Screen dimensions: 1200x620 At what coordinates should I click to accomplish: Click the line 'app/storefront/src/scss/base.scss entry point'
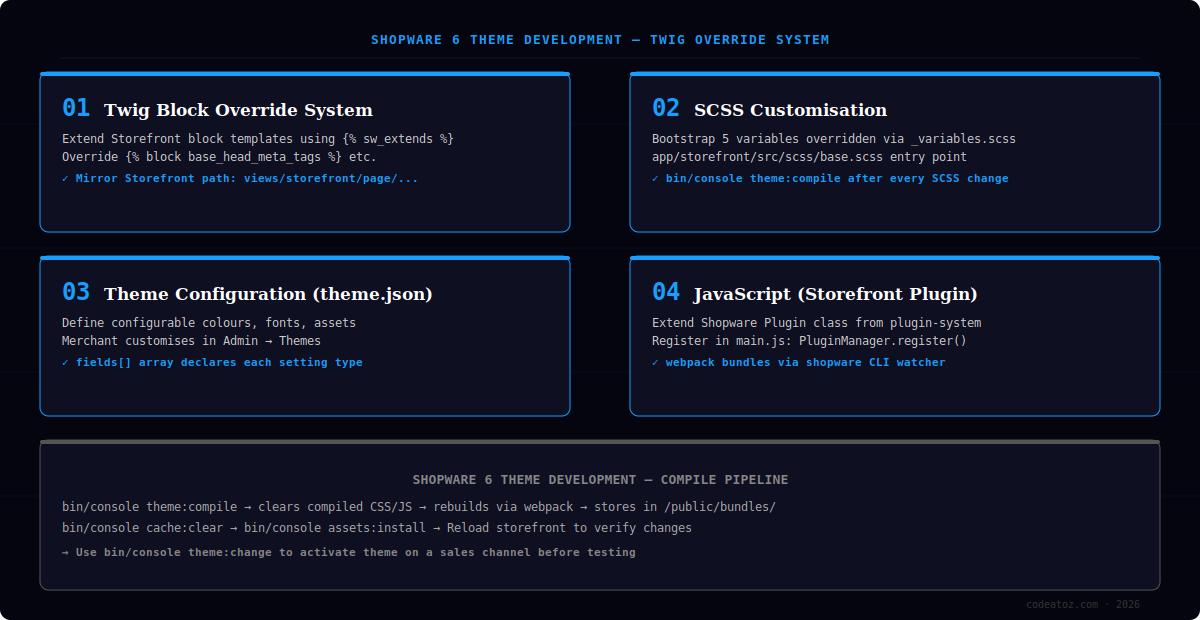(809, 157)
